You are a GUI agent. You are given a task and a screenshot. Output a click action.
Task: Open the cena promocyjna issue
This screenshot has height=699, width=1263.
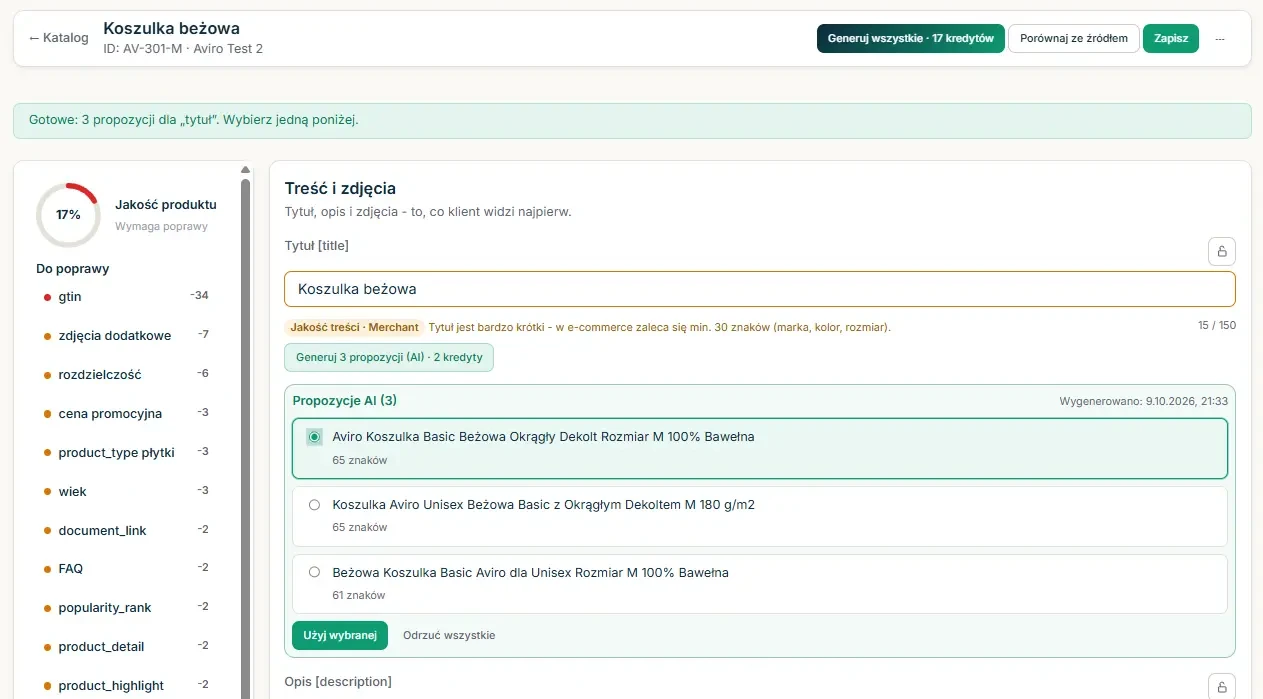(x=127, y=414)
